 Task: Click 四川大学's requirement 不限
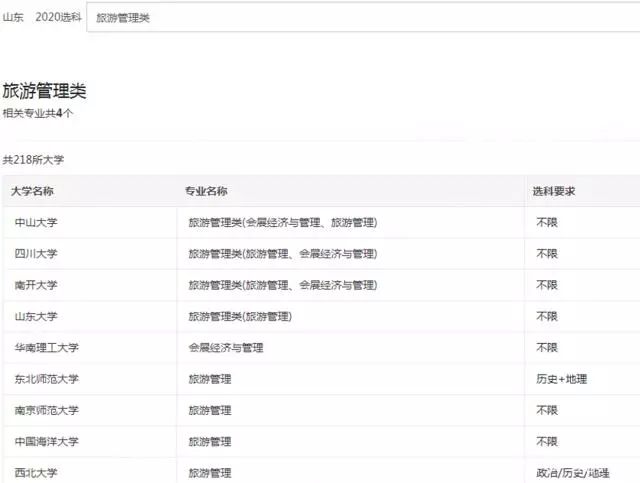tap(547, 254)
